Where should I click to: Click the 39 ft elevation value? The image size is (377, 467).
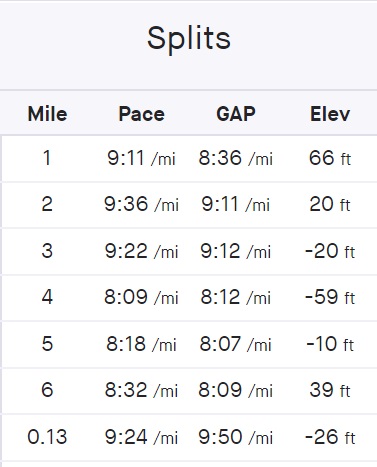(x=330, y=390)
